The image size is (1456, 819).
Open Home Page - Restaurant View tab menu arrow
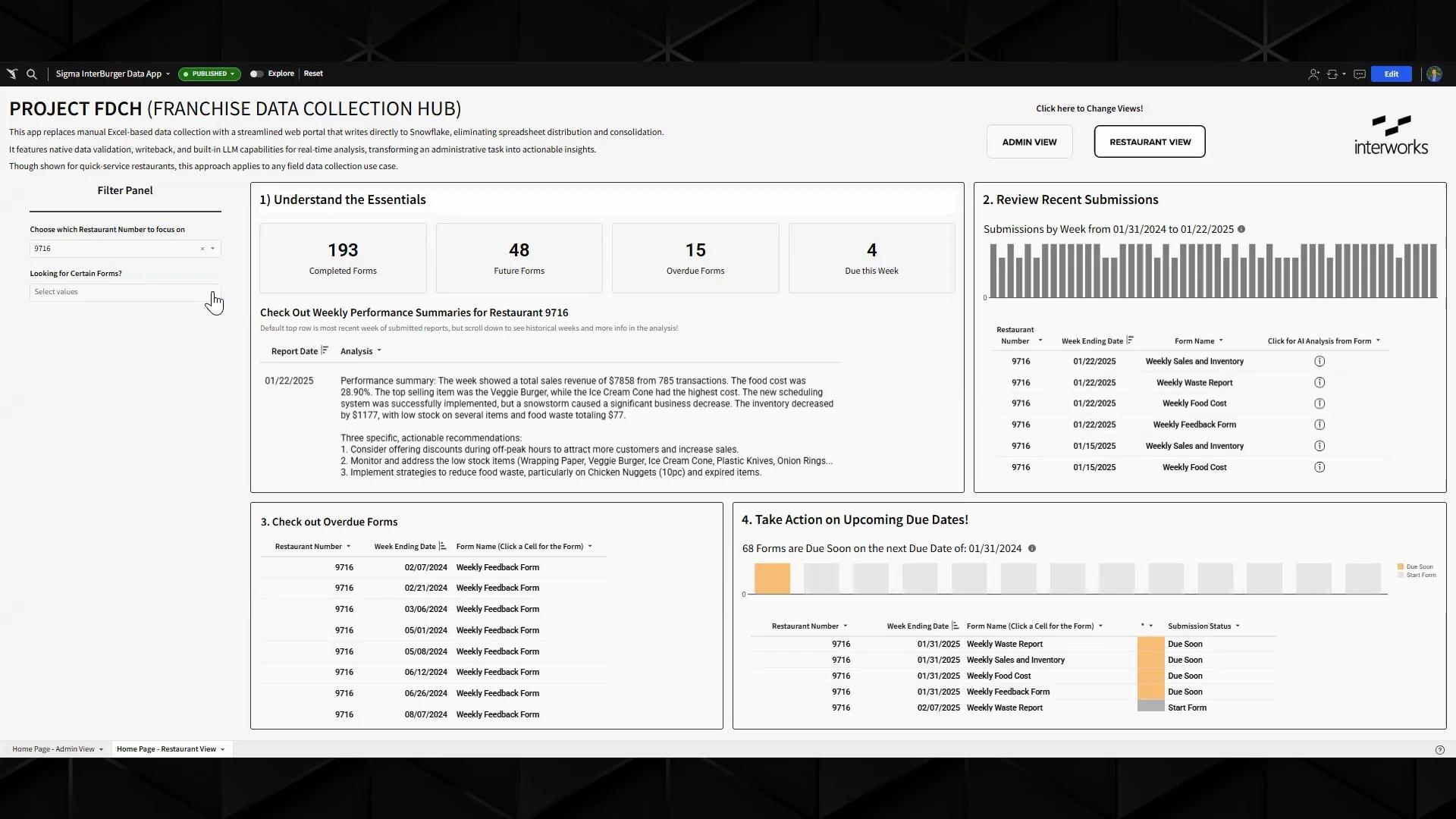point(222,750)
